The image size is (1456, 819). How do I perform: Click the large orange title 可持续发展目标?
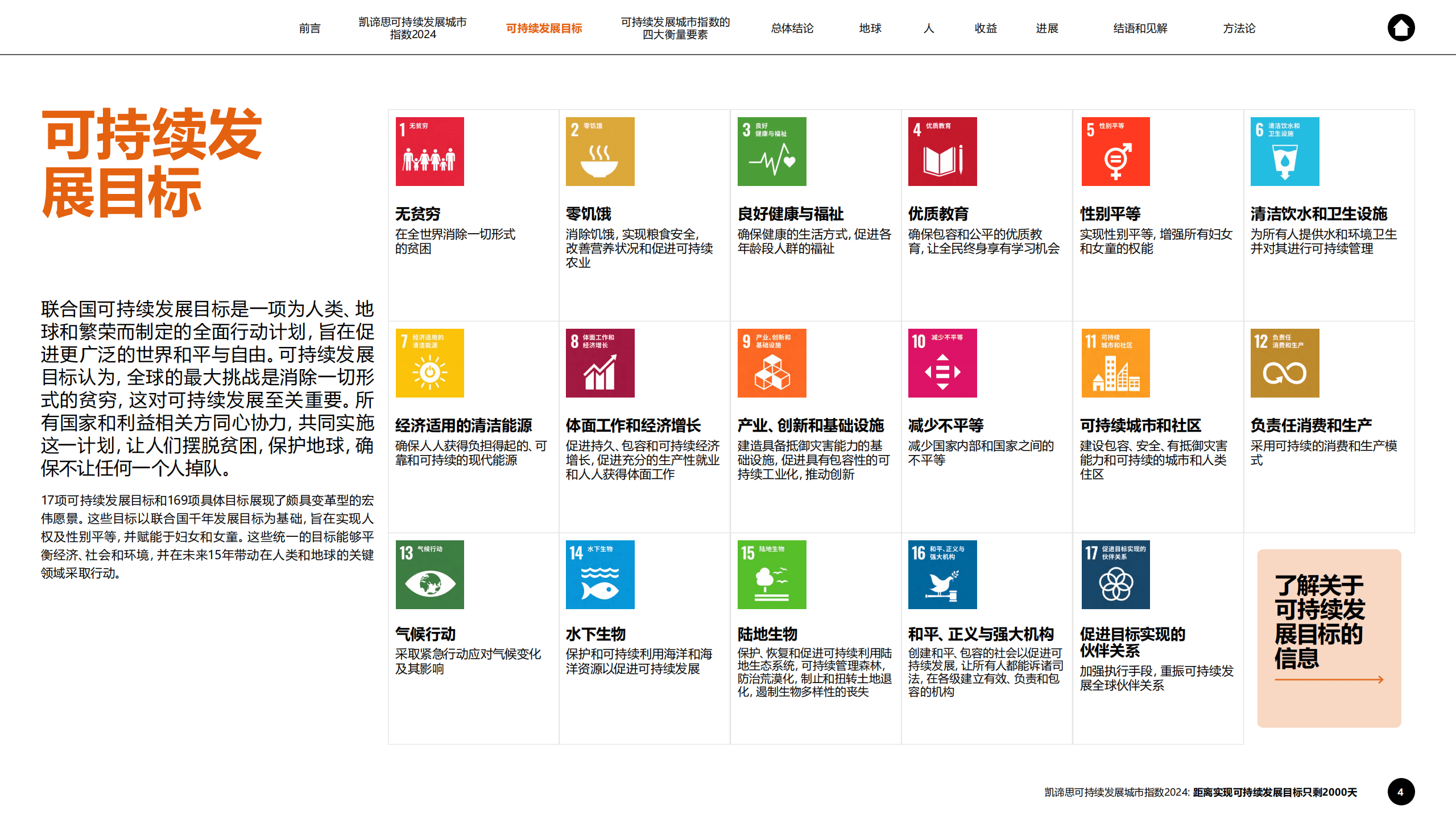tap(152, 163)
